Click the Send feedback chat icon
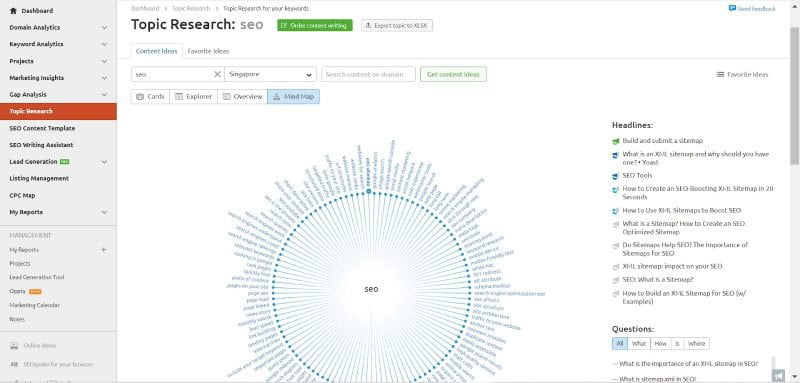 (x=733, y=9)
